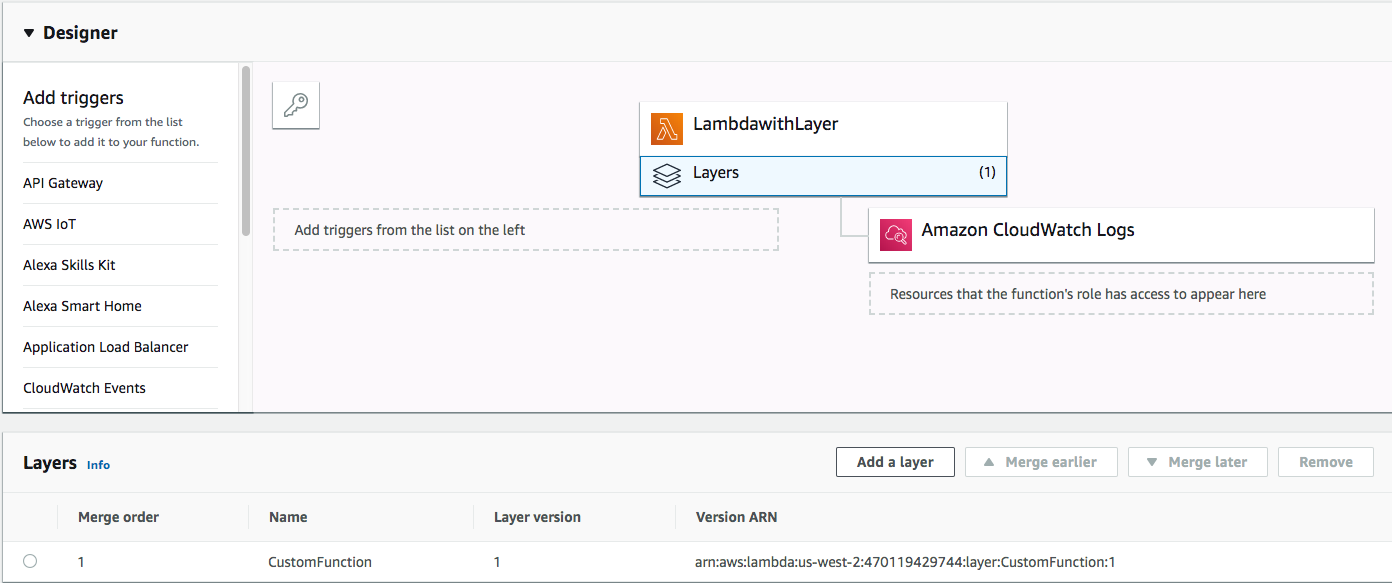Select the Layers (1) row in designer
The image size is (1392, 583).
823,175
